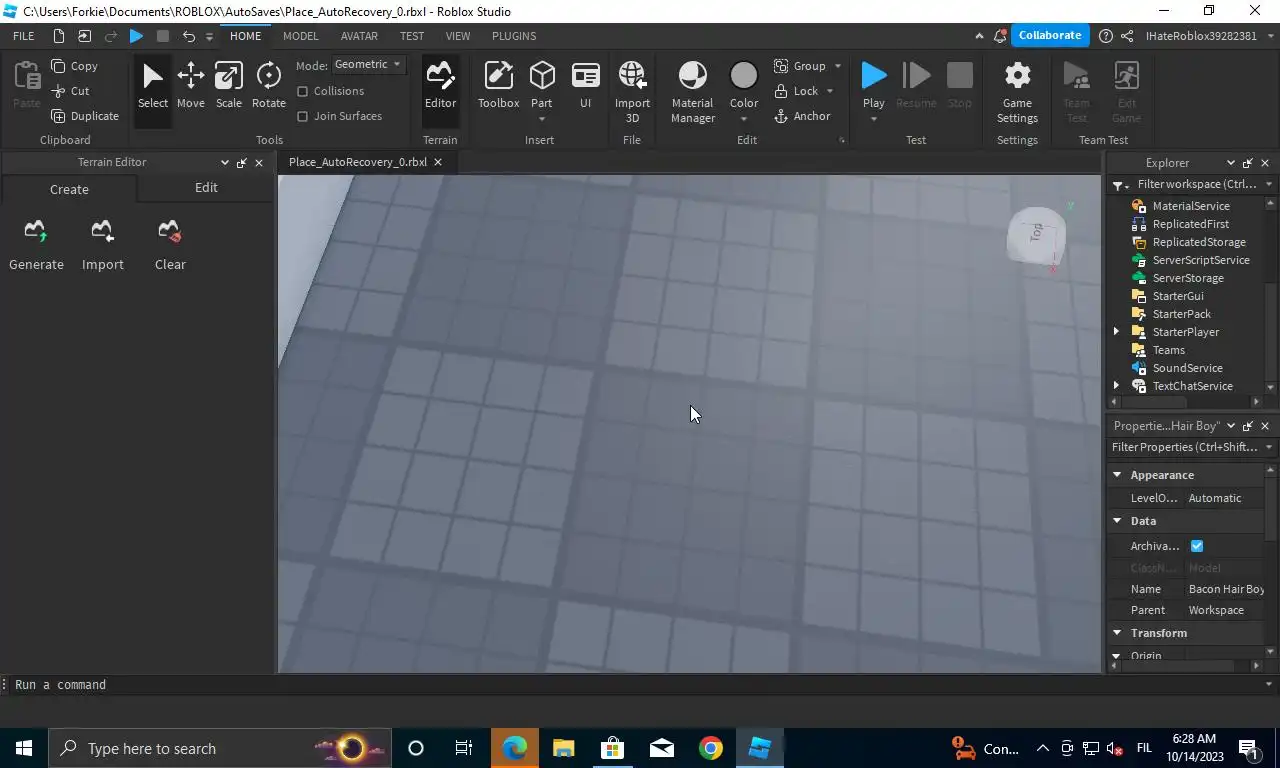Pick the Rotate tool
The width and height of the screenshot is (1280, 768).
(268, 85)
